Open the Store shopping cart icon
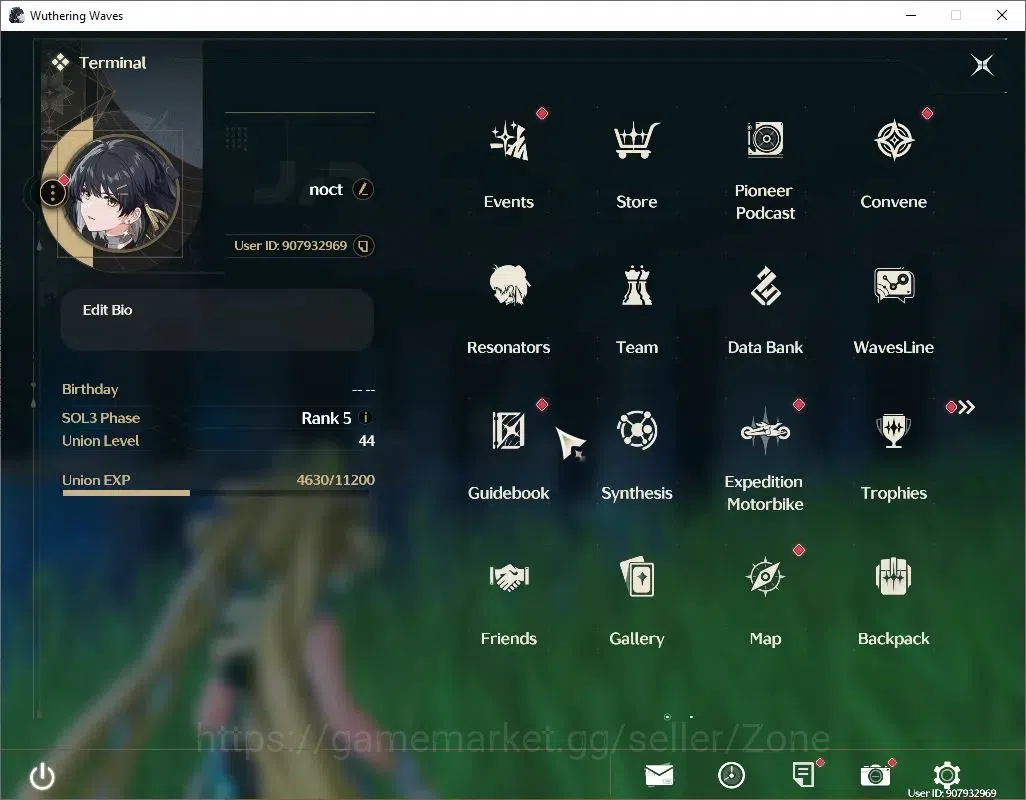1026x800 pixels. click(x=636, y=141)
